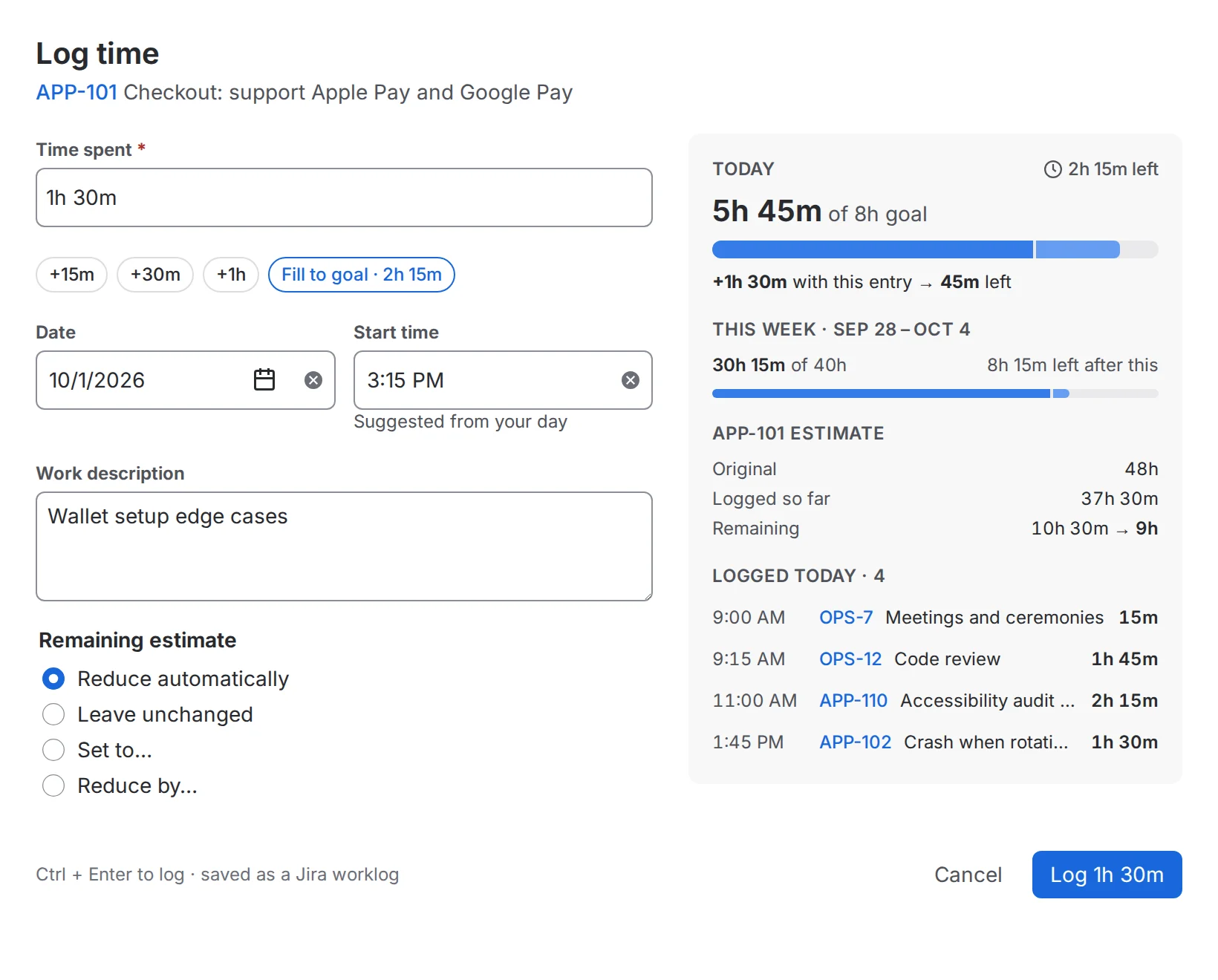The height and width of the screenshot is (980, 1218).
Task: Click the weekly 40h progress bar
Action: point(935,393)
